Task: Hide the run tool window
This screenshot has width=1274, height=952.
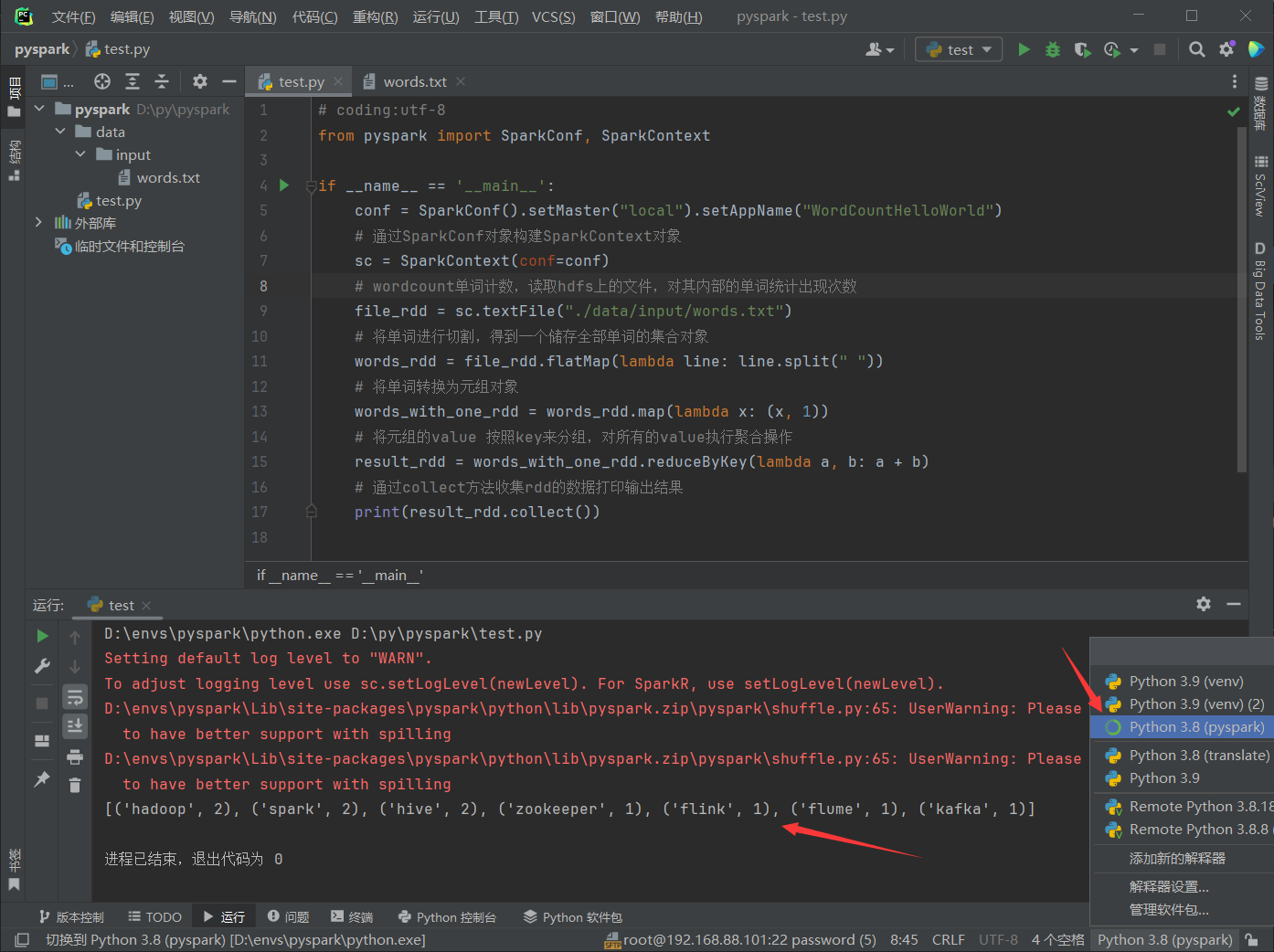Action: pos(1234,604)
